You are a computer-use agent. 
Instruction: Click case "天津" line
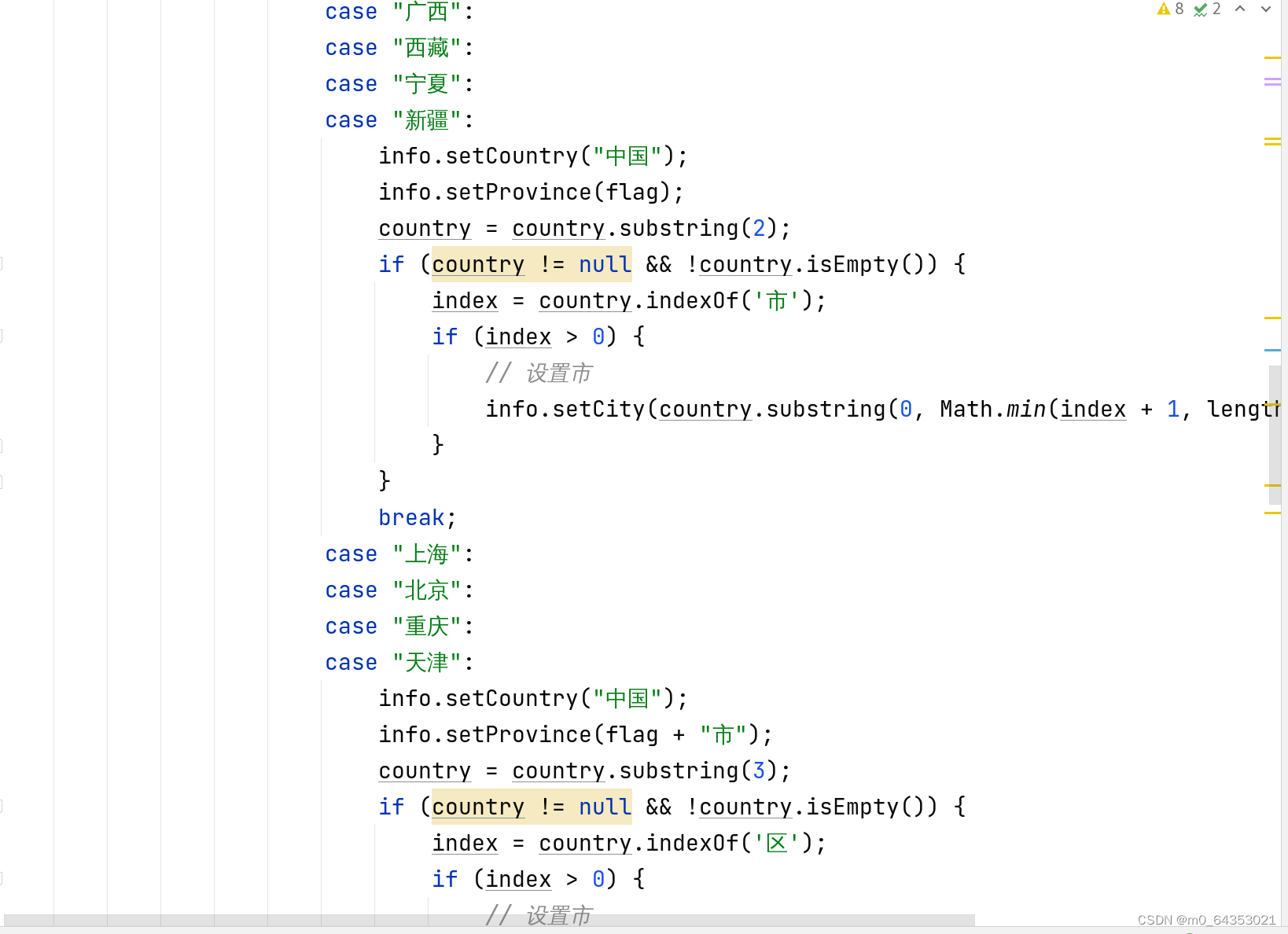[x=399, y=663]
